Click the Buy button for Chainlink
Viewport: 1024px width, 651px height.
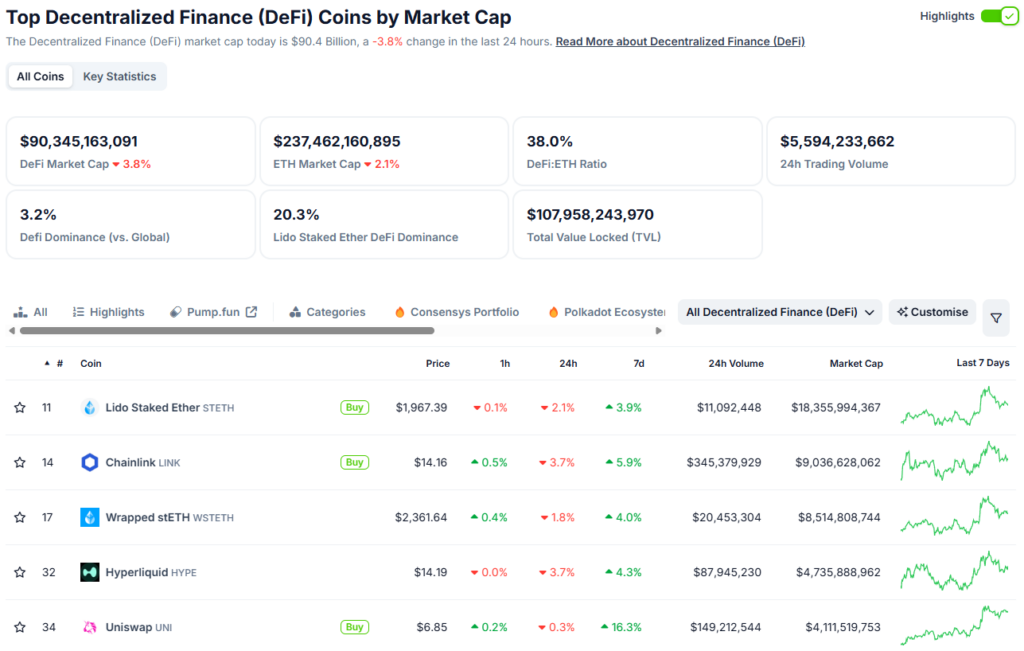354,462
